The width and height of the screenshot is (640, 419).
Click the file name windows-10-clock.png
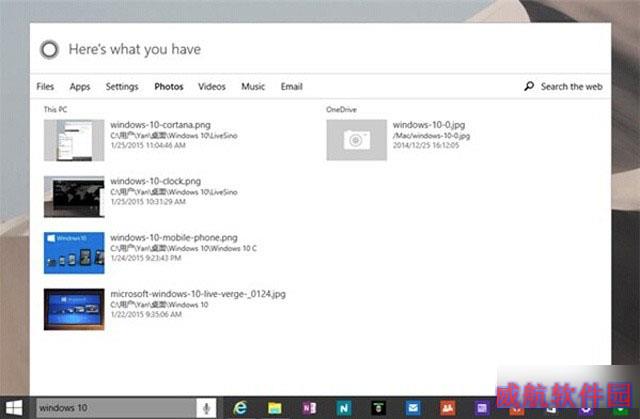click(156, 181)
